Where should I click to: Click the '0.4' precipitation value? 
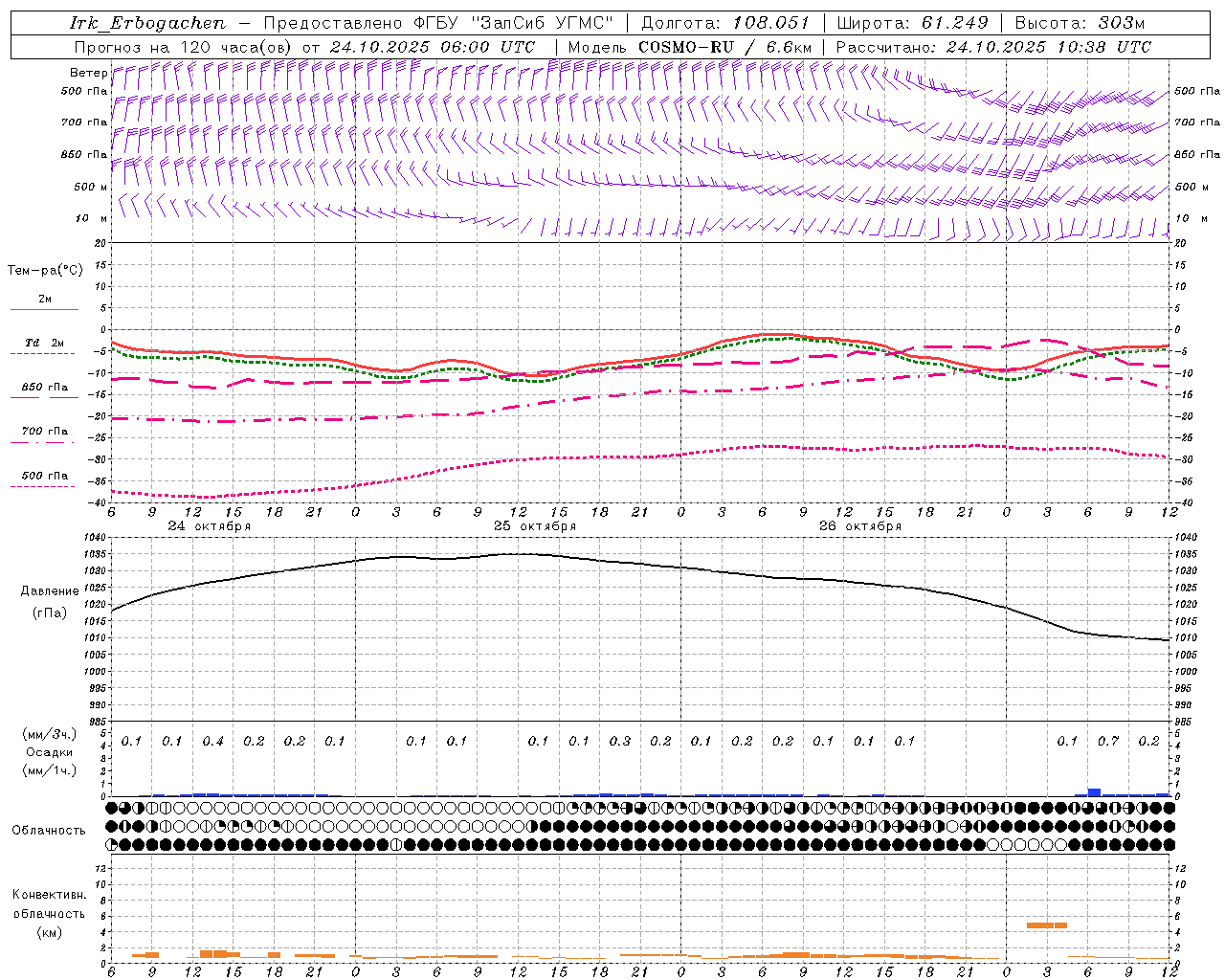(x=212, y=742)
